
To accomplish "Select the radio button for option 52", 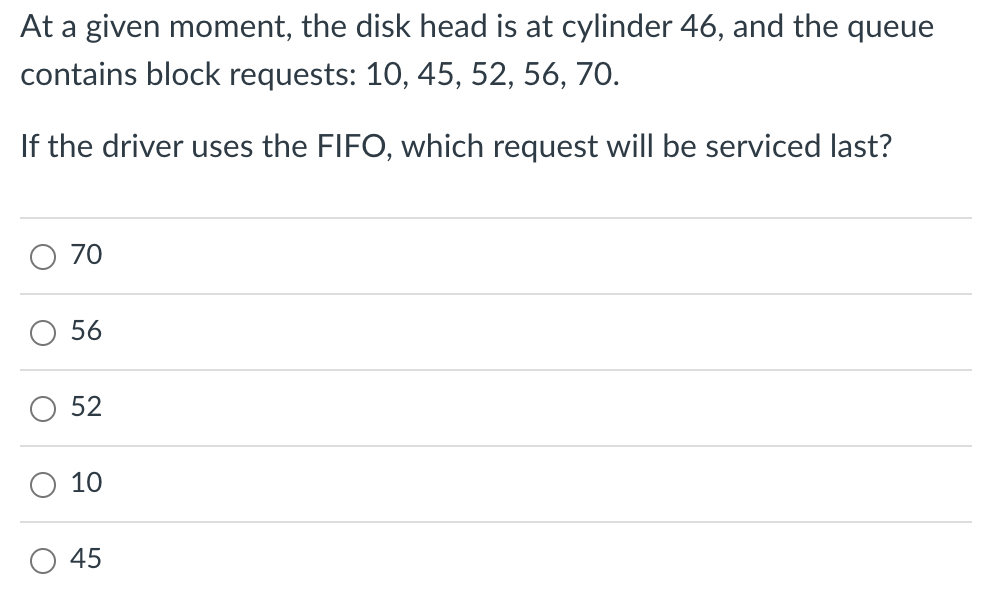I will (42, 408).
